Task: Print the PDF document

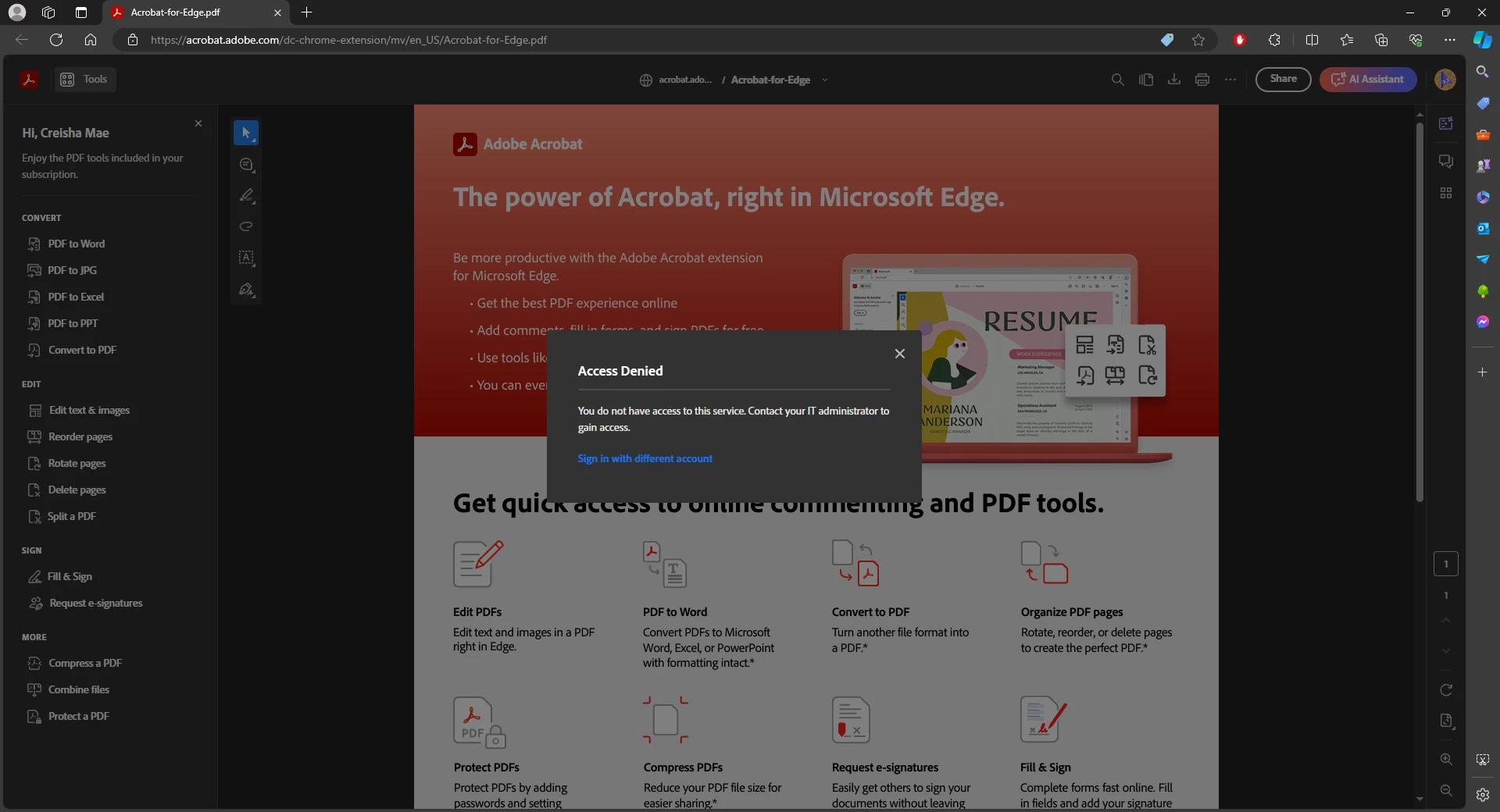Action: [x=1202, y=80]
